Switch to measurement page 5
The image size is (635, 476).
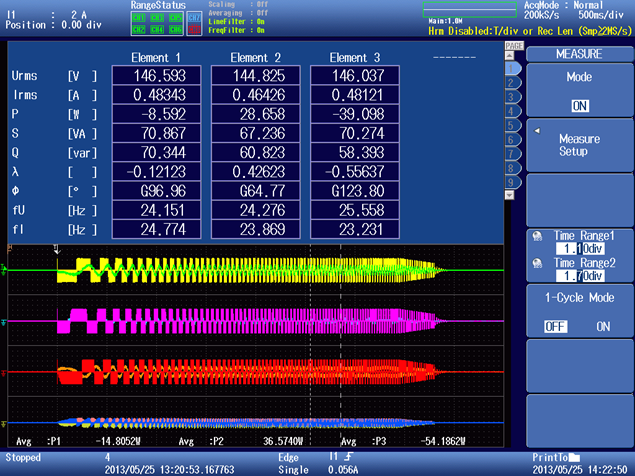click(513, 126)
